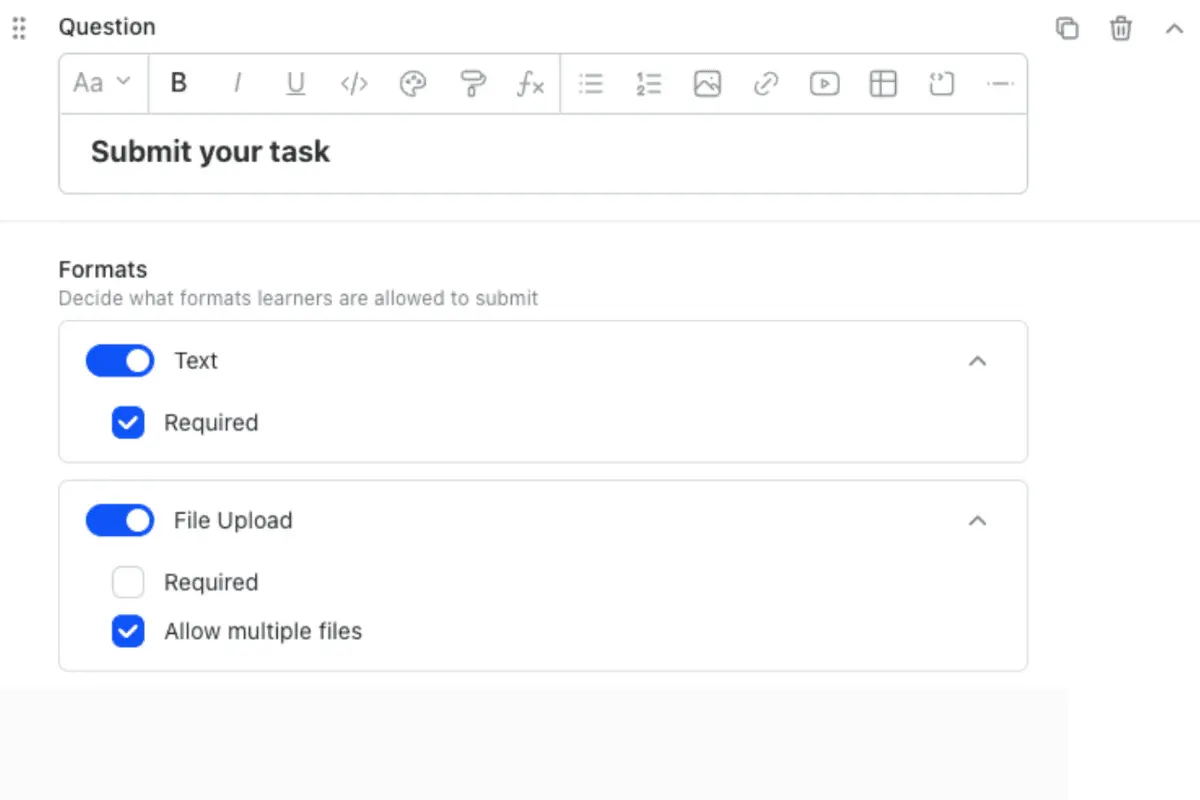1200x800 pixels.
Task: Click the 'File Upload' label
Action: click(x=233, y=521)
